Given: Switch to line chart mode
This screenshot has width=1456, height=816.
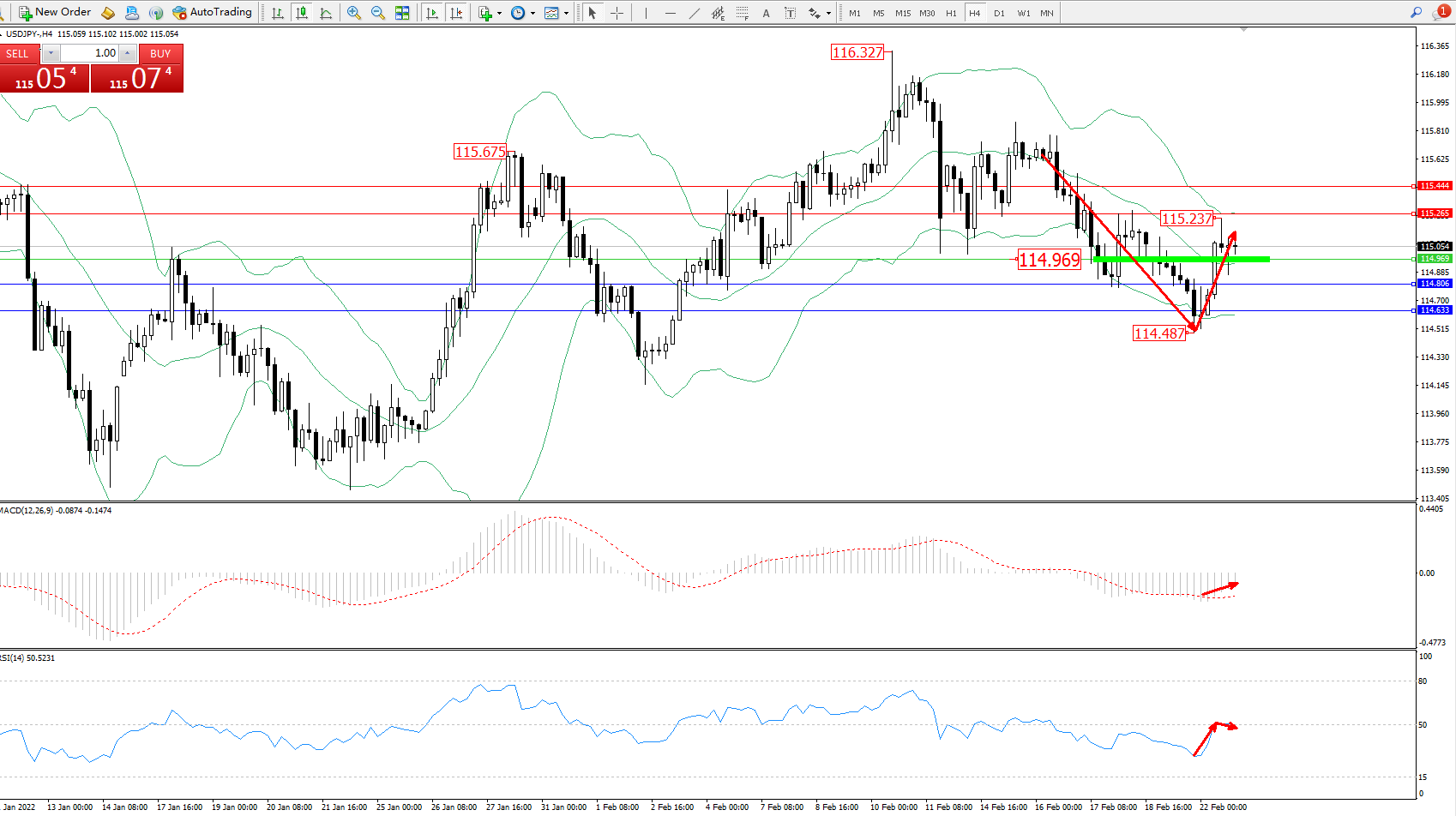Looking at the screenshot, I should tap(326, 13).
